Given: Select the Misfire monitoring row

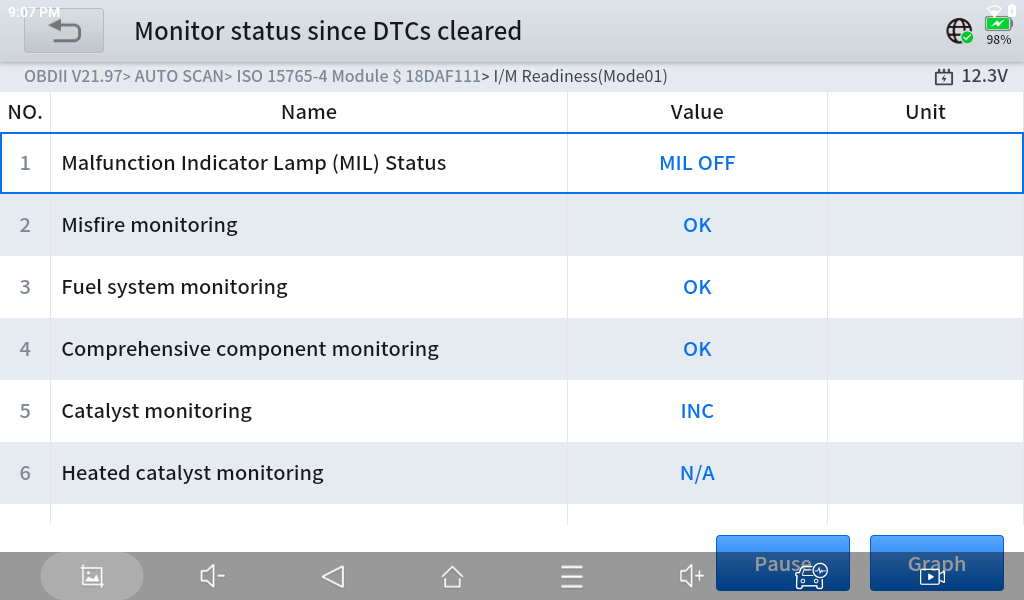Looking at the screenshot, I should [512, 225].
